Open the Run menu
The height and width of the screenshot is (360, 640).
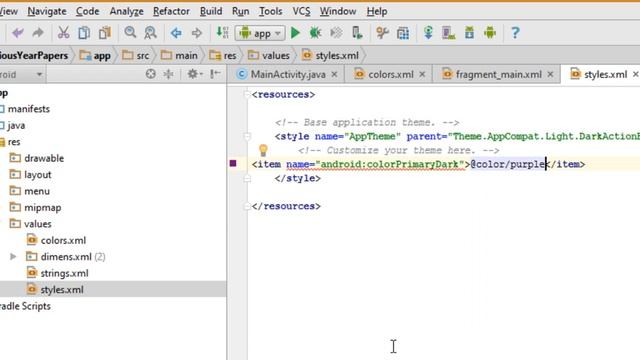click(x=240, y=11)
